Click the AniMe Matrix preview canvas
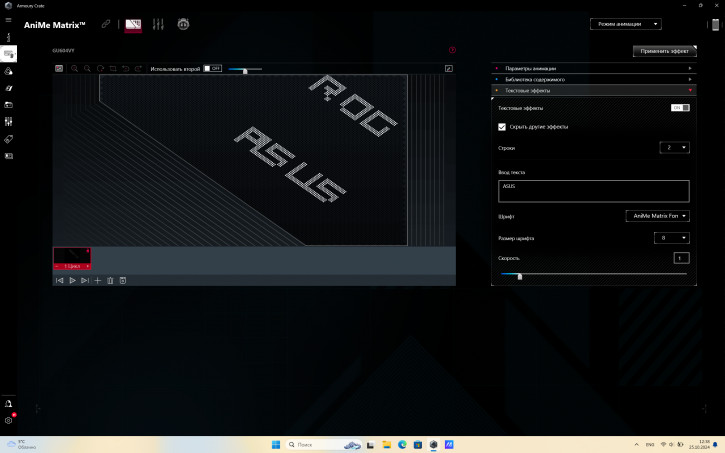Screen dimensions: 725x453 (253, 160)
